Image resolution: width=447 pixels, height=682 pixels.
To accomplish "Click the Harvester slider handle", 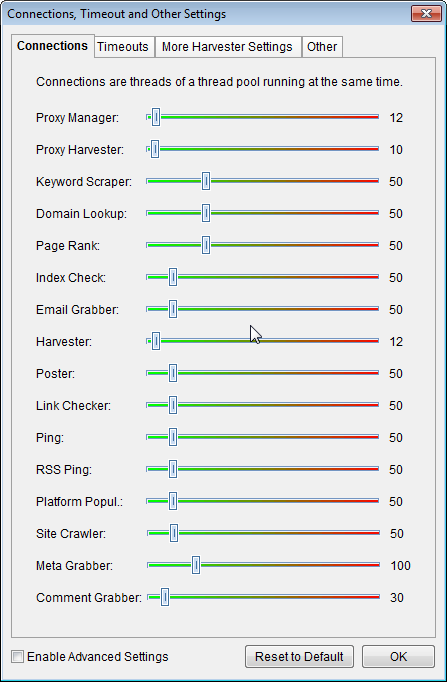I will coord(156,341).
